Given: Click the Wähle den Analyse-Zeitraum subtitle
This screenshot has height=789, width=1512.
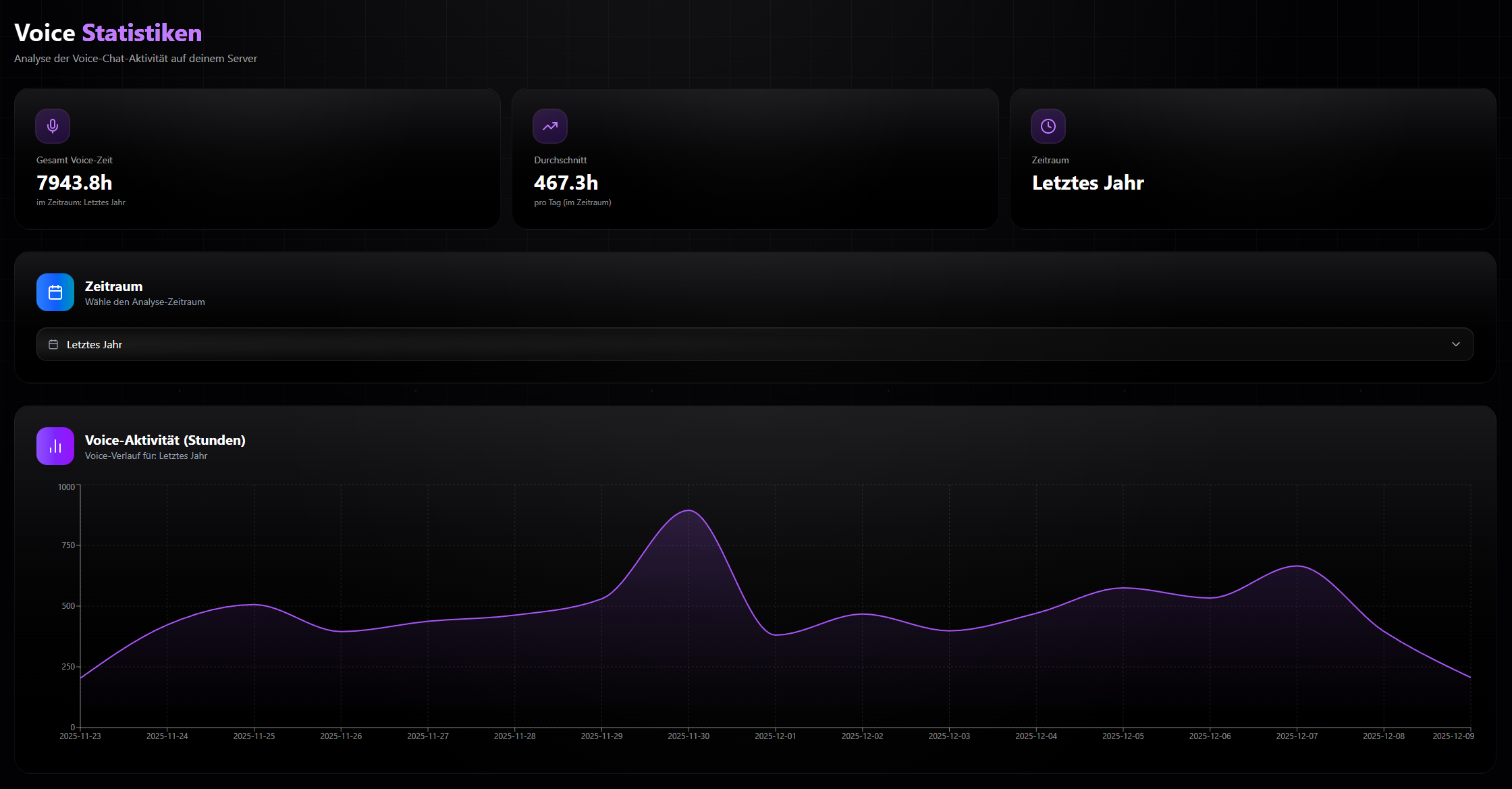Looking at the screenshot, I should [145, 302].
